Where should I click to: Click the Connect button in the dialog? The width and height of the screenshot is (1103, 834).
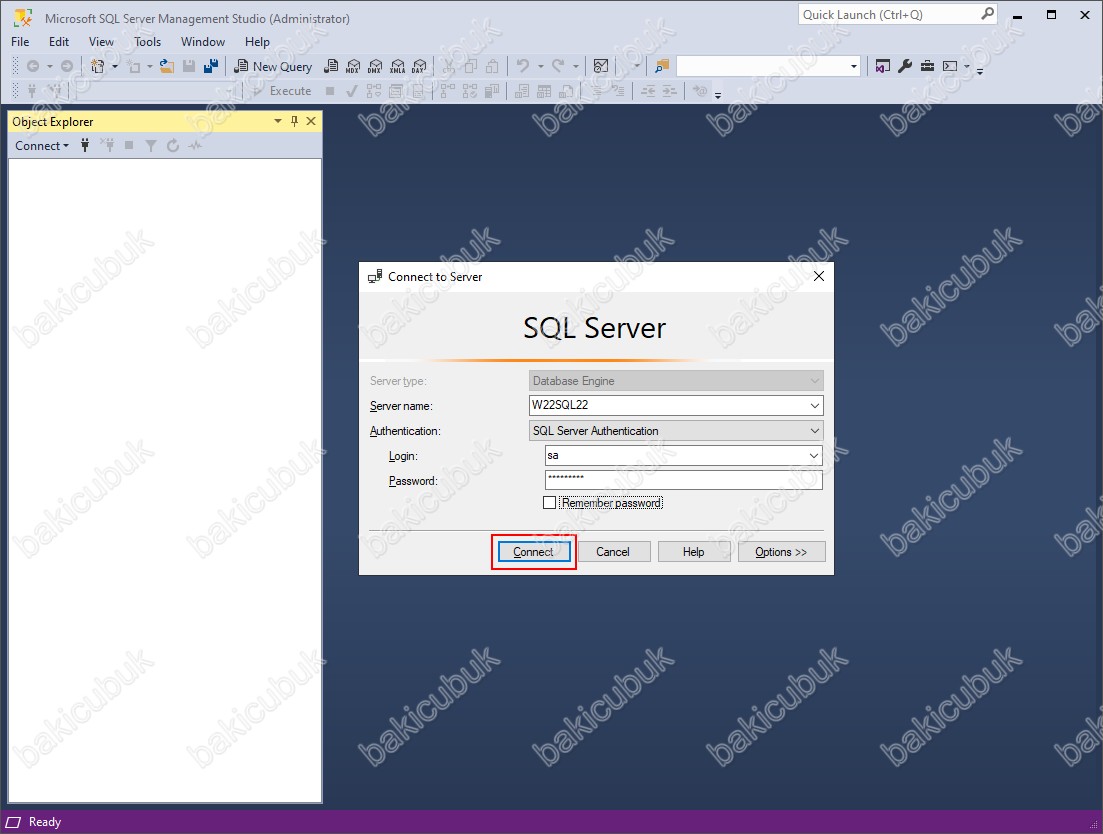(x=533, y=552)
